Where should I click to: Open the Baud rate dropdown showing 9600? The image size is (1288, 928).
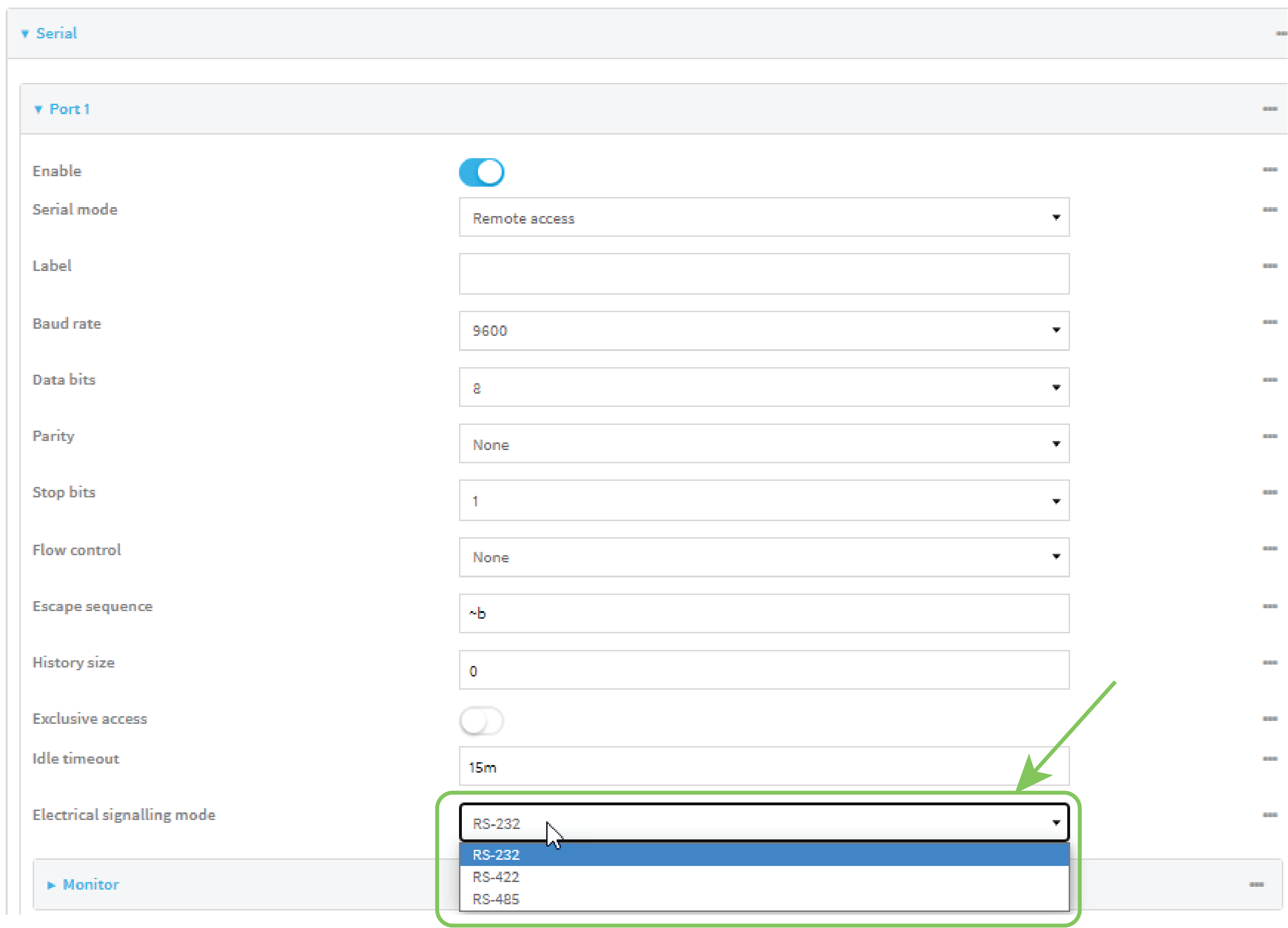pyautogui.click(x=763, y=331)
